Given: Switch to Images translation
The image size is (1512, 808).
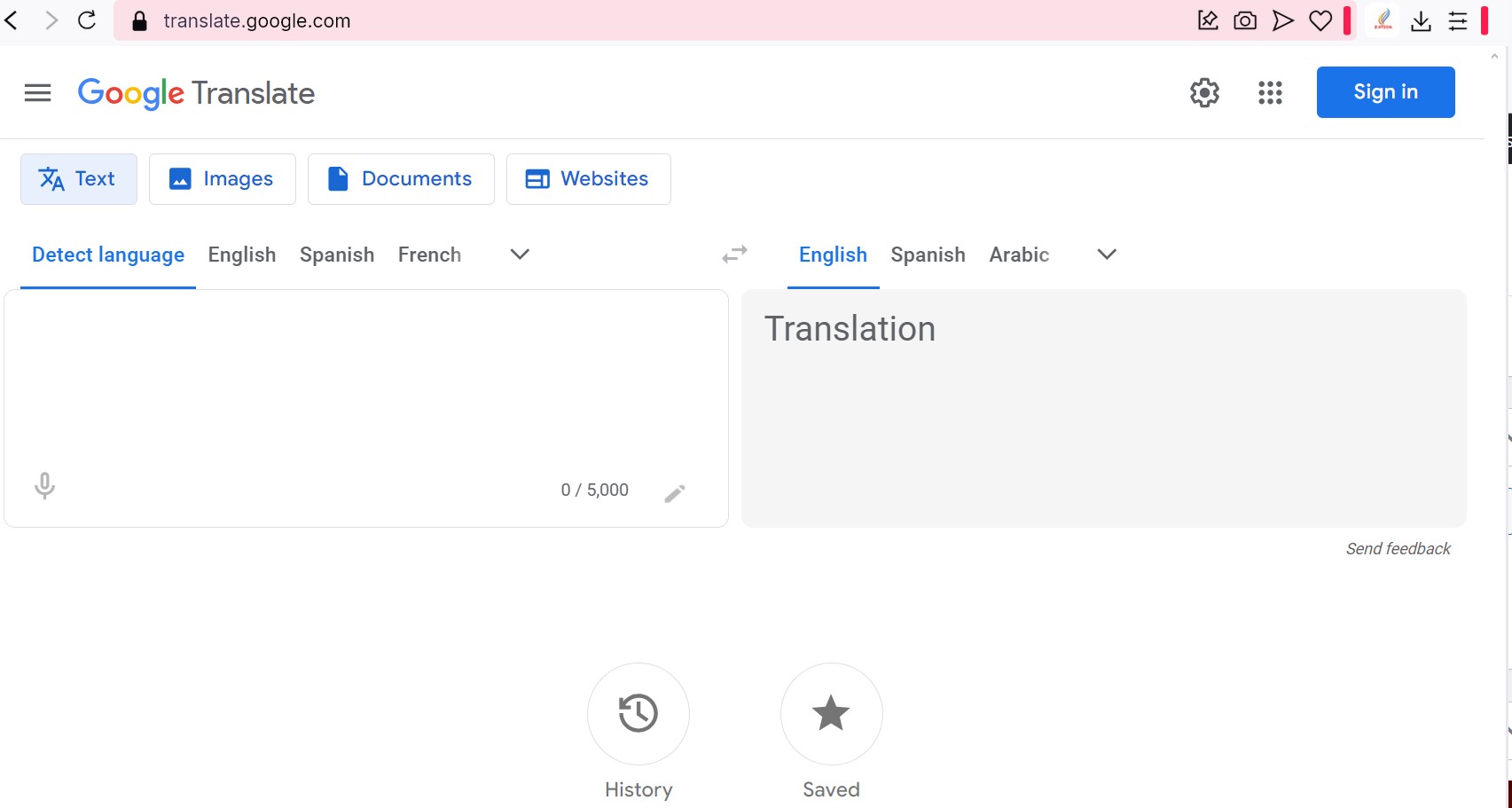Looking at the screenshot, I should [223, 179].
